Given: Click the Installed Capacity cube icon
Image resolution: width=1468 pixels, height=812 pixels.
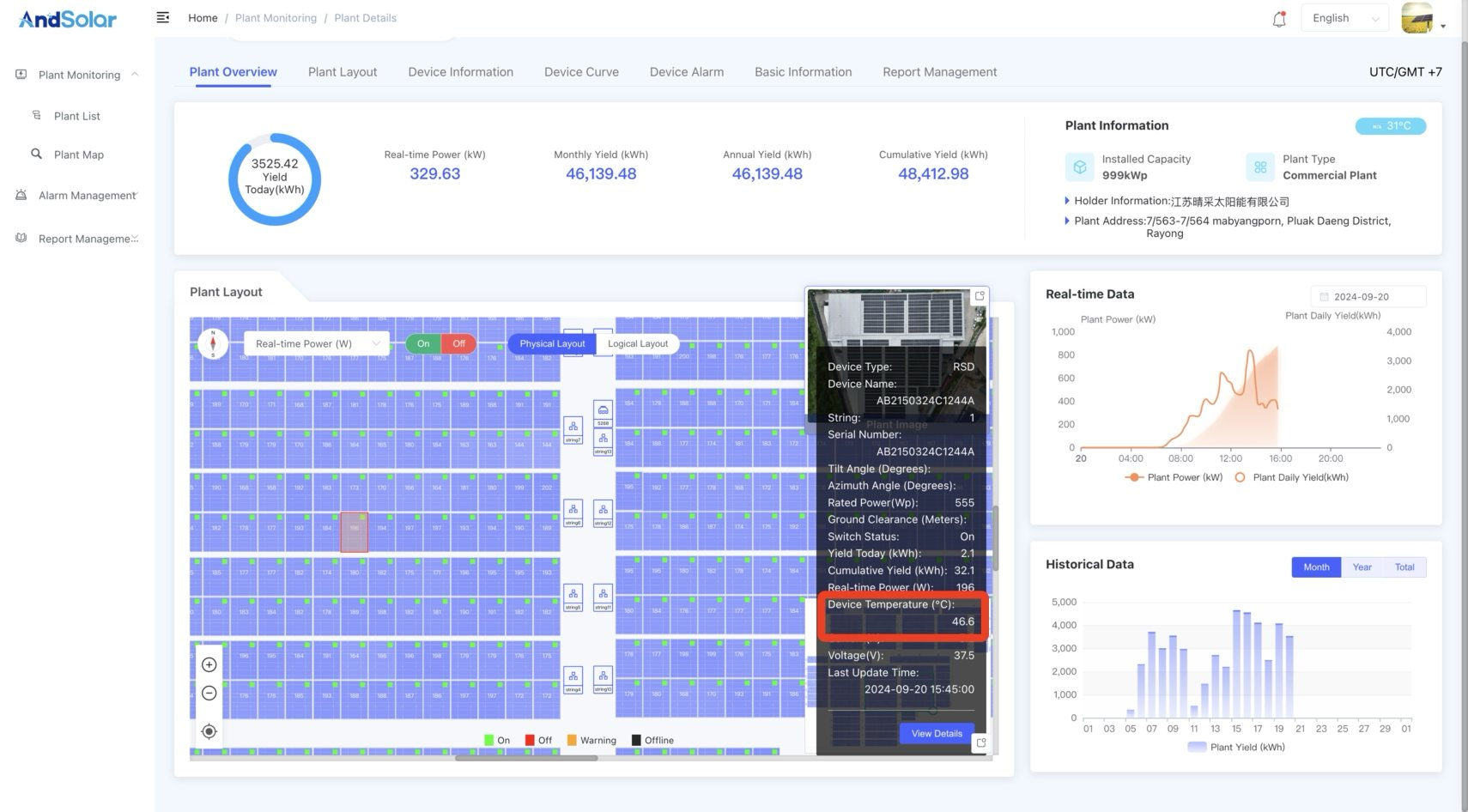Looking at the screenshot, I should click(1080, 167).
